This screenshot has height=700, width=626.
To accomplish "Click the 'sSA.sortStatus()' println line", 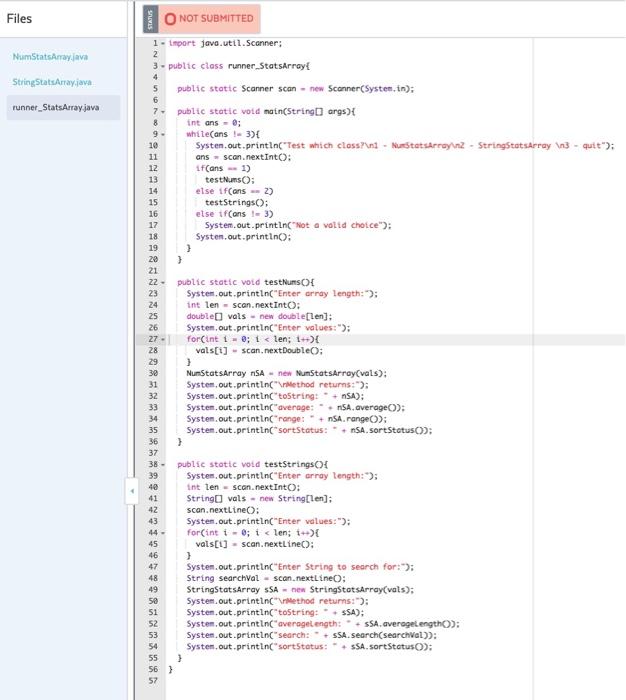I will pyautogui.click(x=309, y=646).
